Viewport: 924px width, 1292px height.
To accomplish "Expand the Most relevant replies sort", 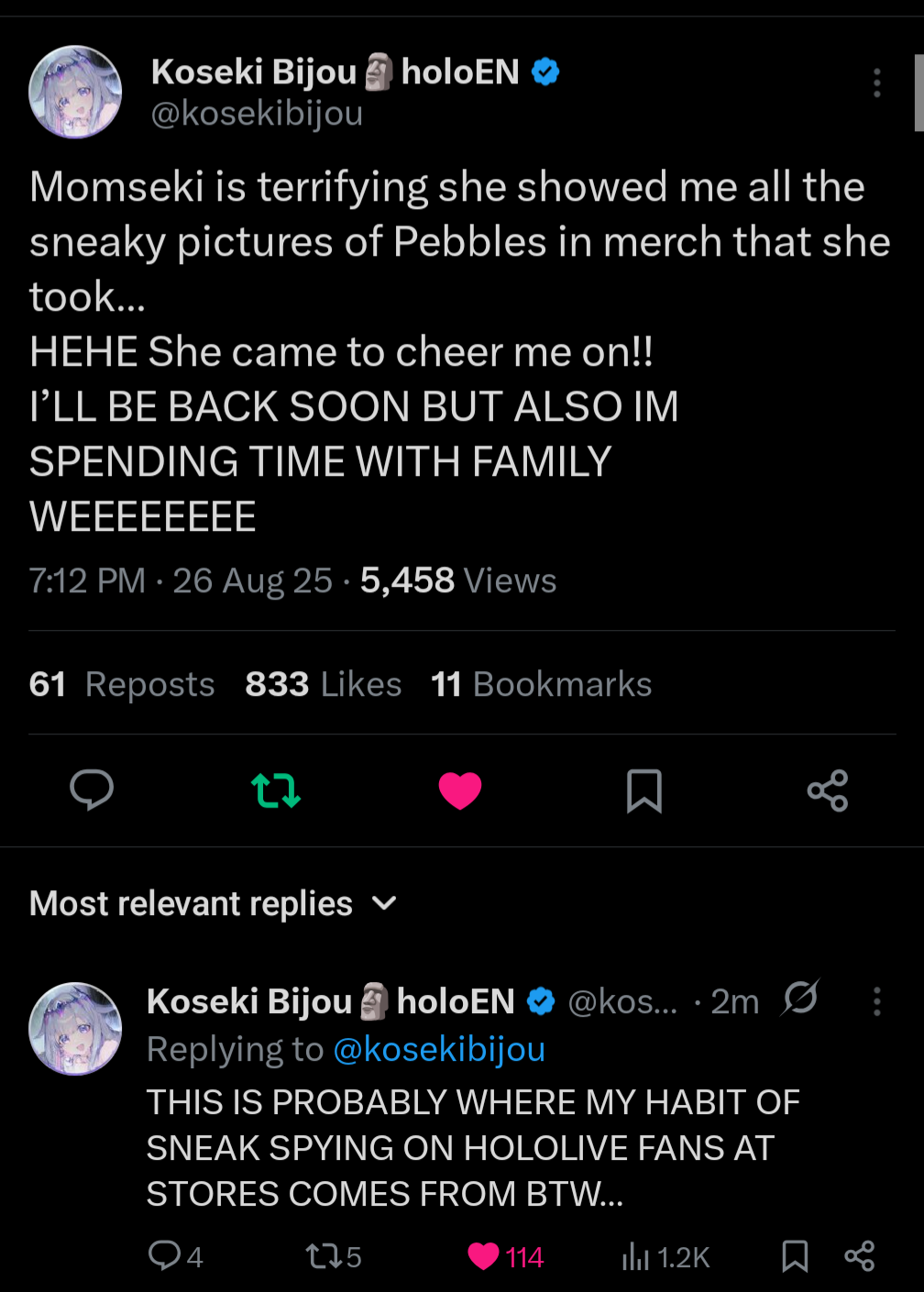I will 385,903.
